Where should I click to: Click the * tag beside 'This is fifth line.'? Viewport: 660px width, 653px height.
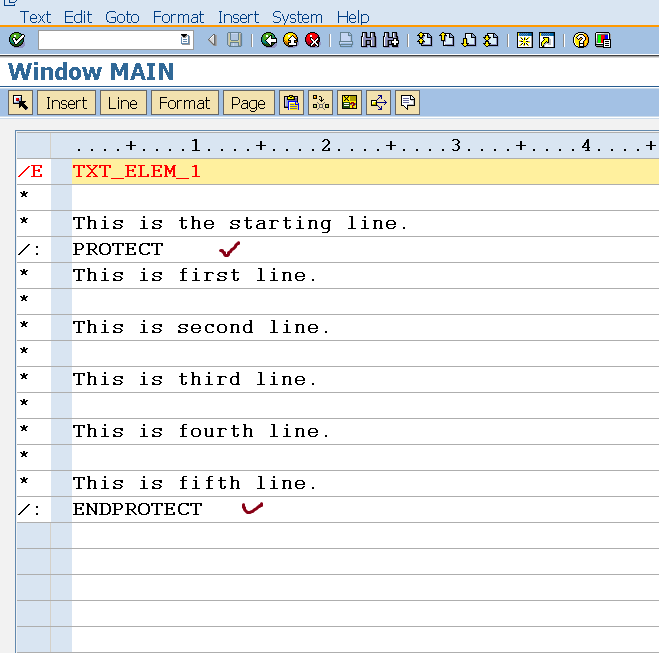click(x=24, y=482)
